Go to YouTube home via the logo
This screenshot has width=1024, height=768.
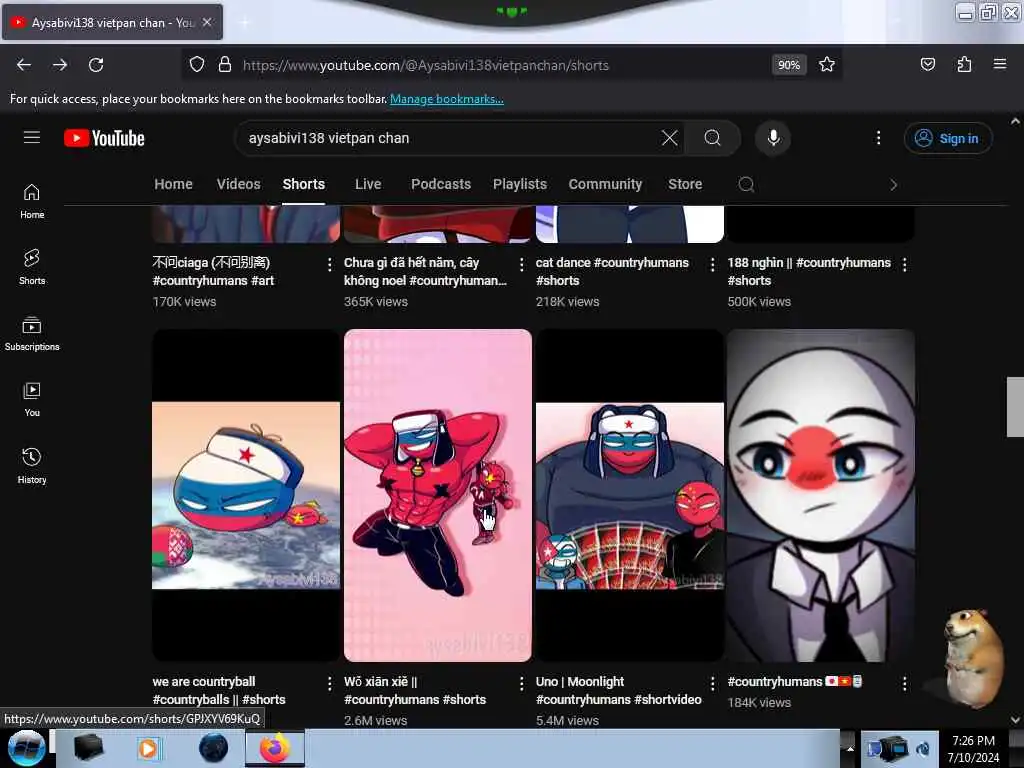104,138
